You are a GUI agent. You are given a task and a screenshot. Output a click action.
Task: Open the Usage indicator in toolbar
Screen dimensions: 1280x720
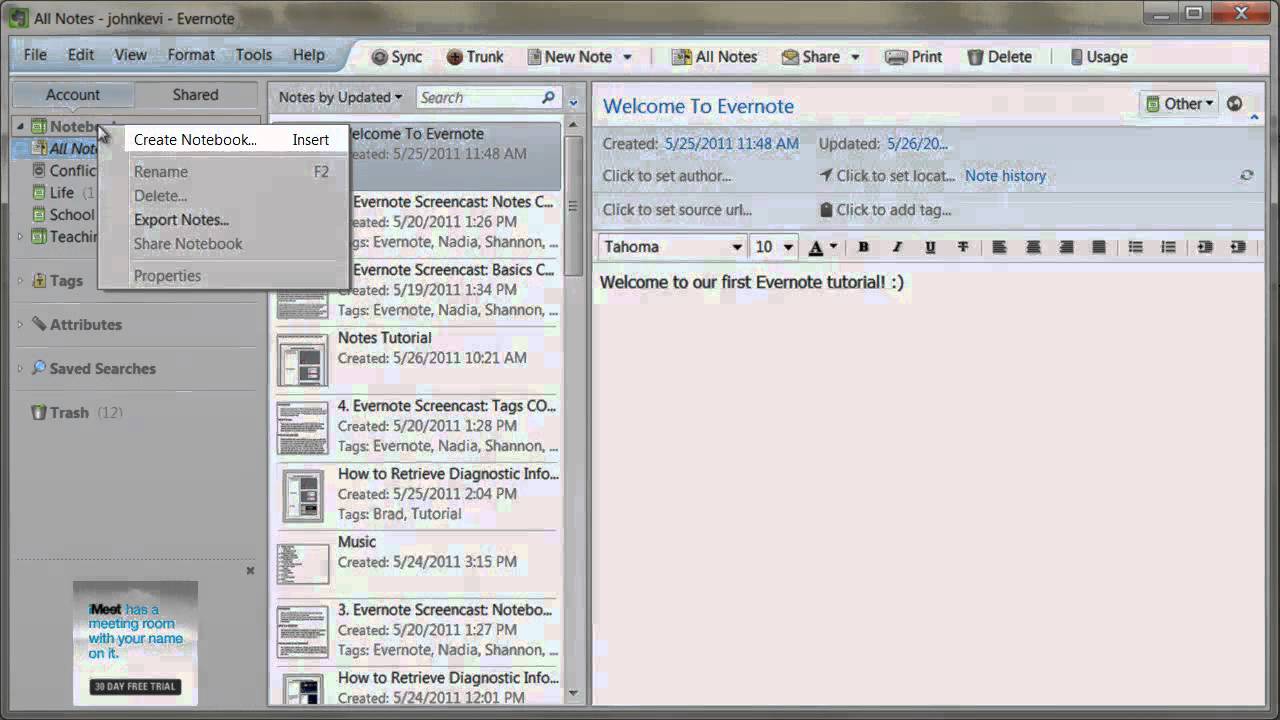click(1098, 57)
